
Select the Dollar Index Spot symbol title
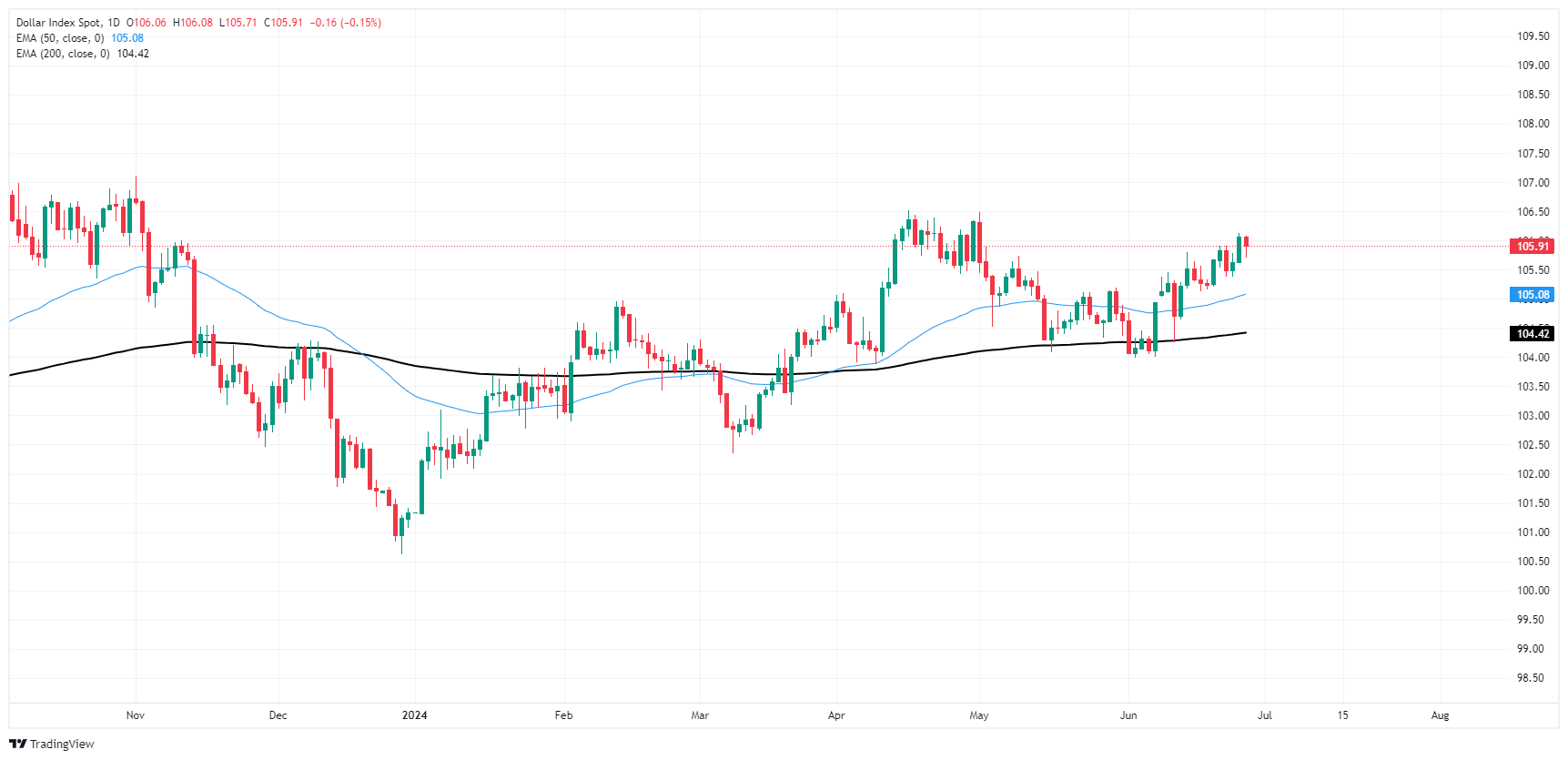click(60, 23)
